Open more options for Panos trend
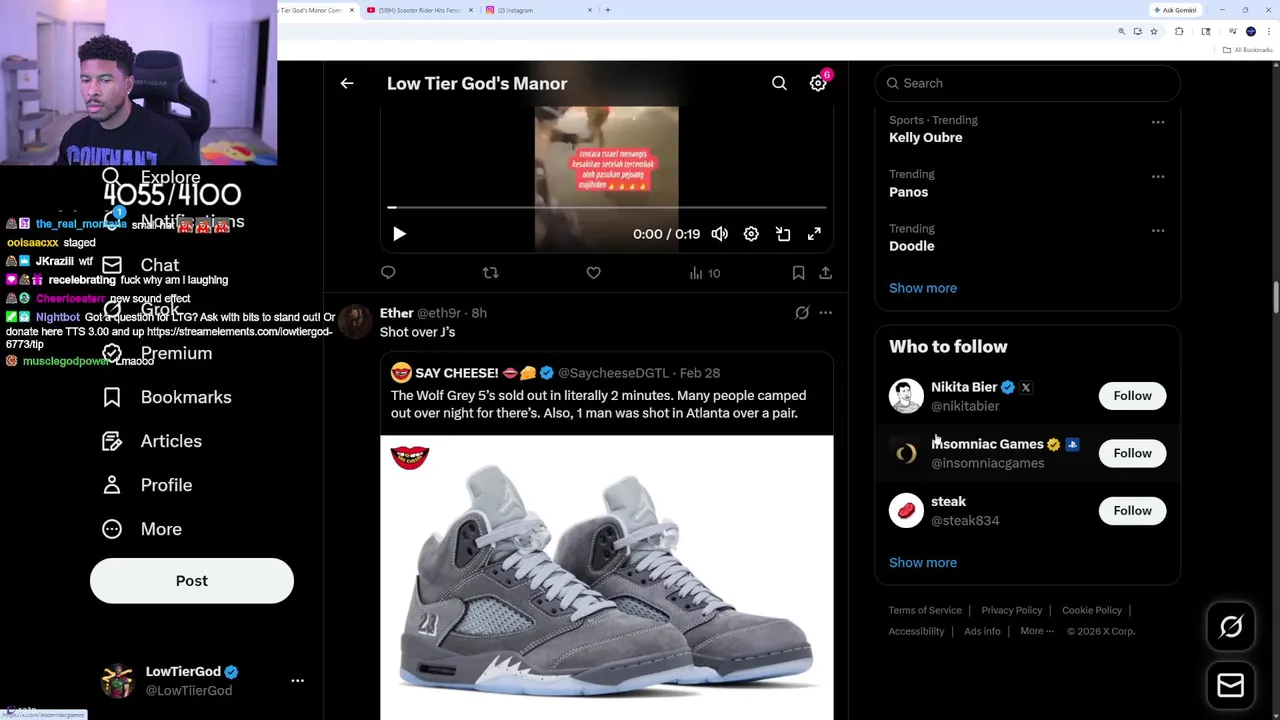Image resolution: width=1280 pixels, height=720 pixels. (1158, 176)
